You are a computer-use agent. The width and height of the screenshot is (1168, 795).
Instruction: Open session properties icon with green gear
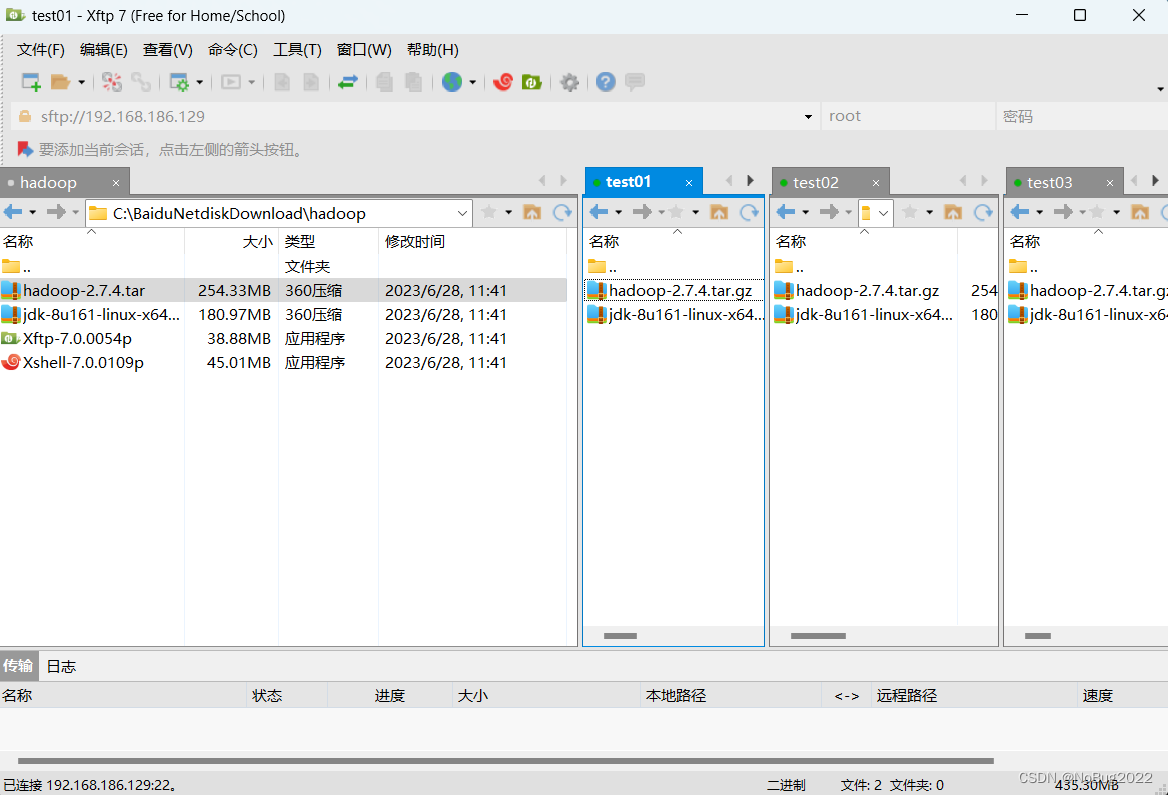179,82
